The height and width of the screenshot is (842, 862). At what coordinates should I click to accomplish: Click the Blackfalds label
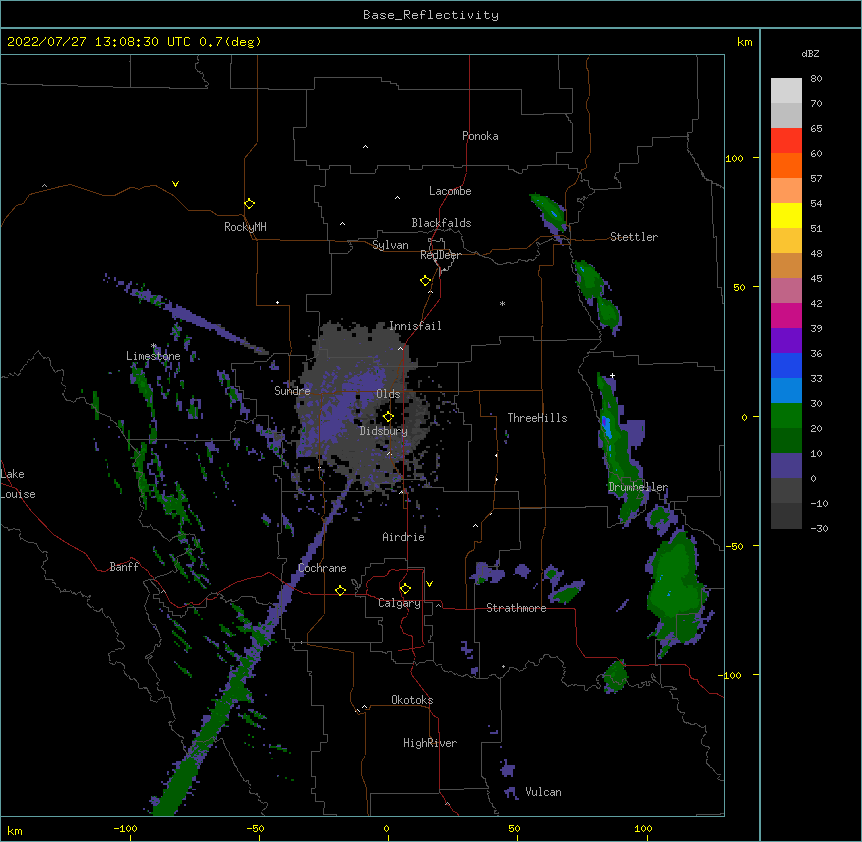tap(441, 223)
